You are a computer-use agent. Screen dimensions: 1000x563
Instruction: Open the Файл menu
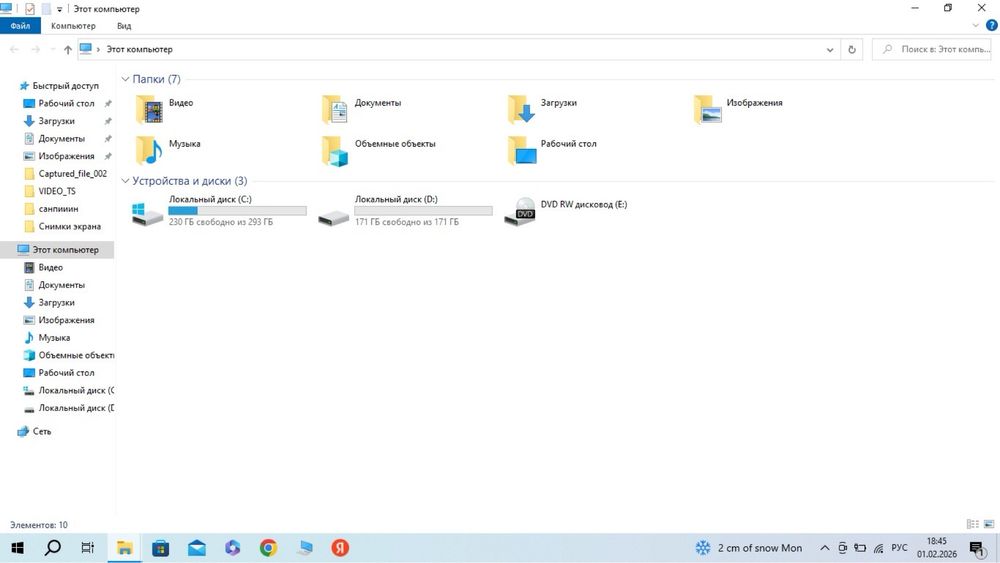20,26
